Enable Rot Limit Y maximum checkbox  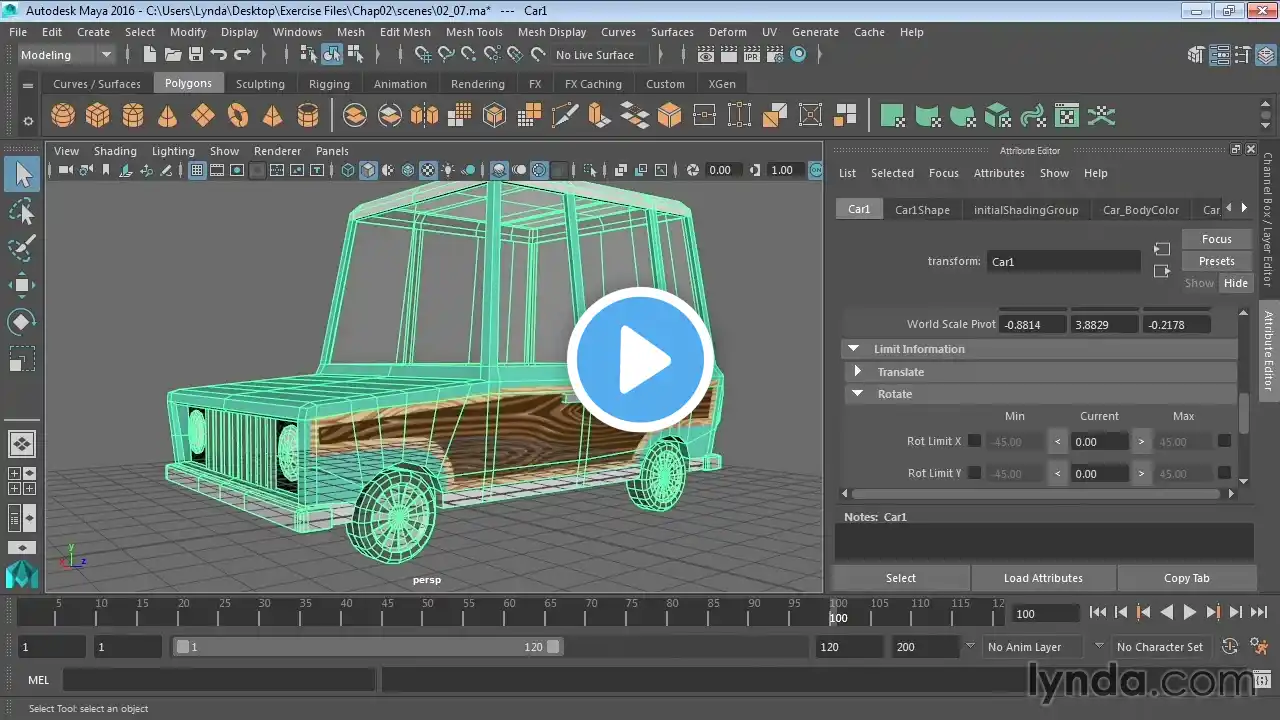(x=1224, y=473)
